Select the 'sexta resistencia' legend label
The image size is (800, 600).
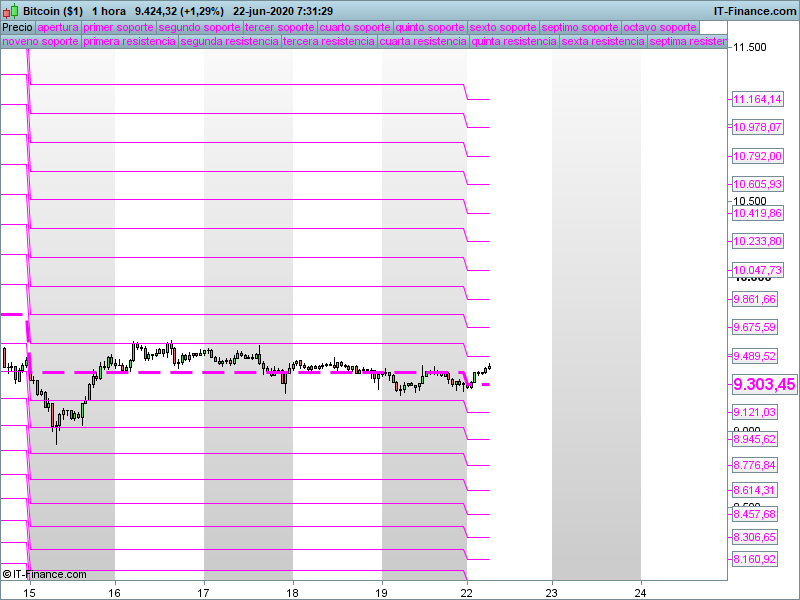(x=602, y=42)
